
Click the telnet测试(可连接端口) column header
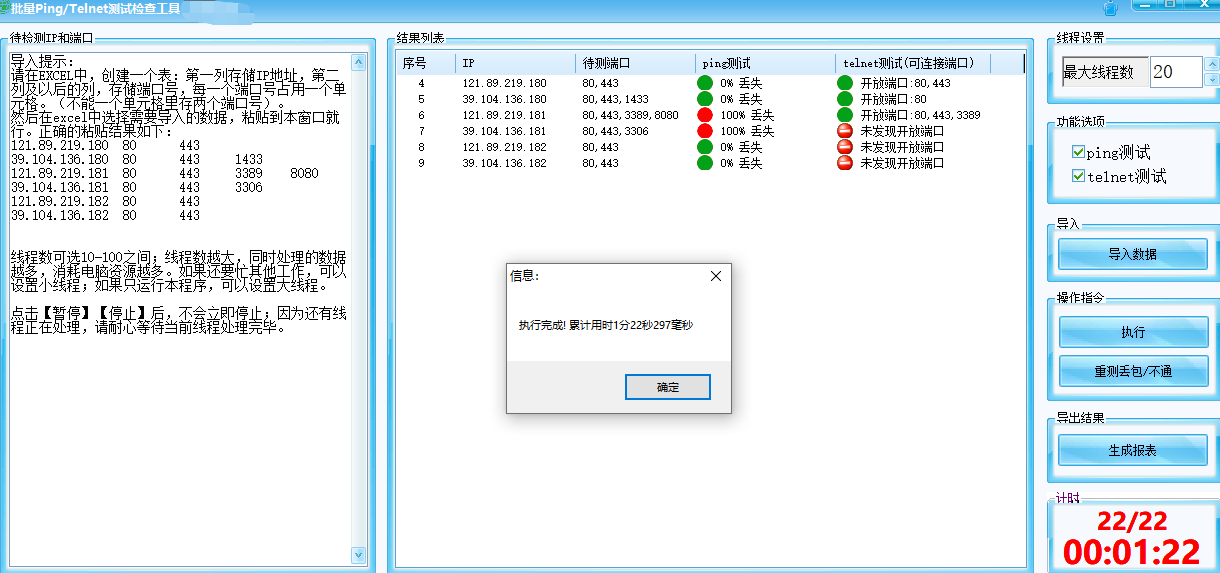(913, 63)
